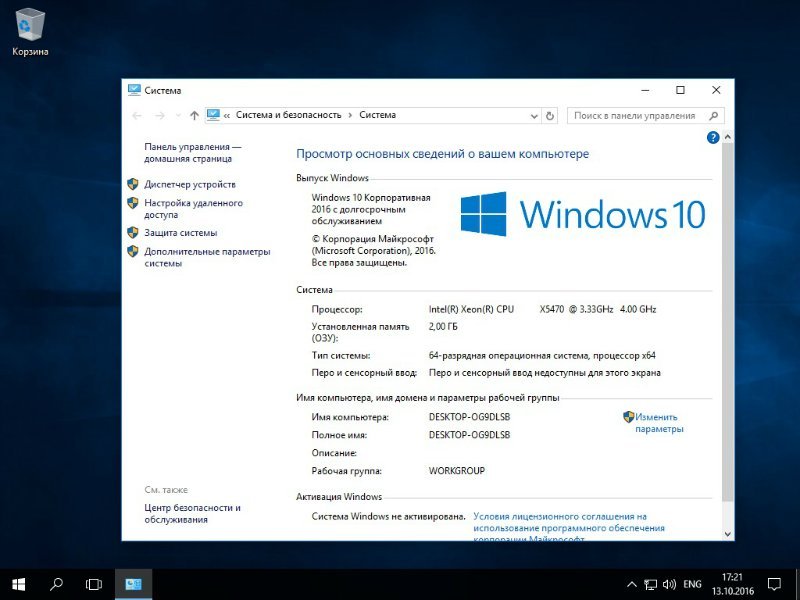Image resolution: width=800 pixels, height=600 pixels.
Task: Open the Windows Start menu
Action: click(18, 584)
